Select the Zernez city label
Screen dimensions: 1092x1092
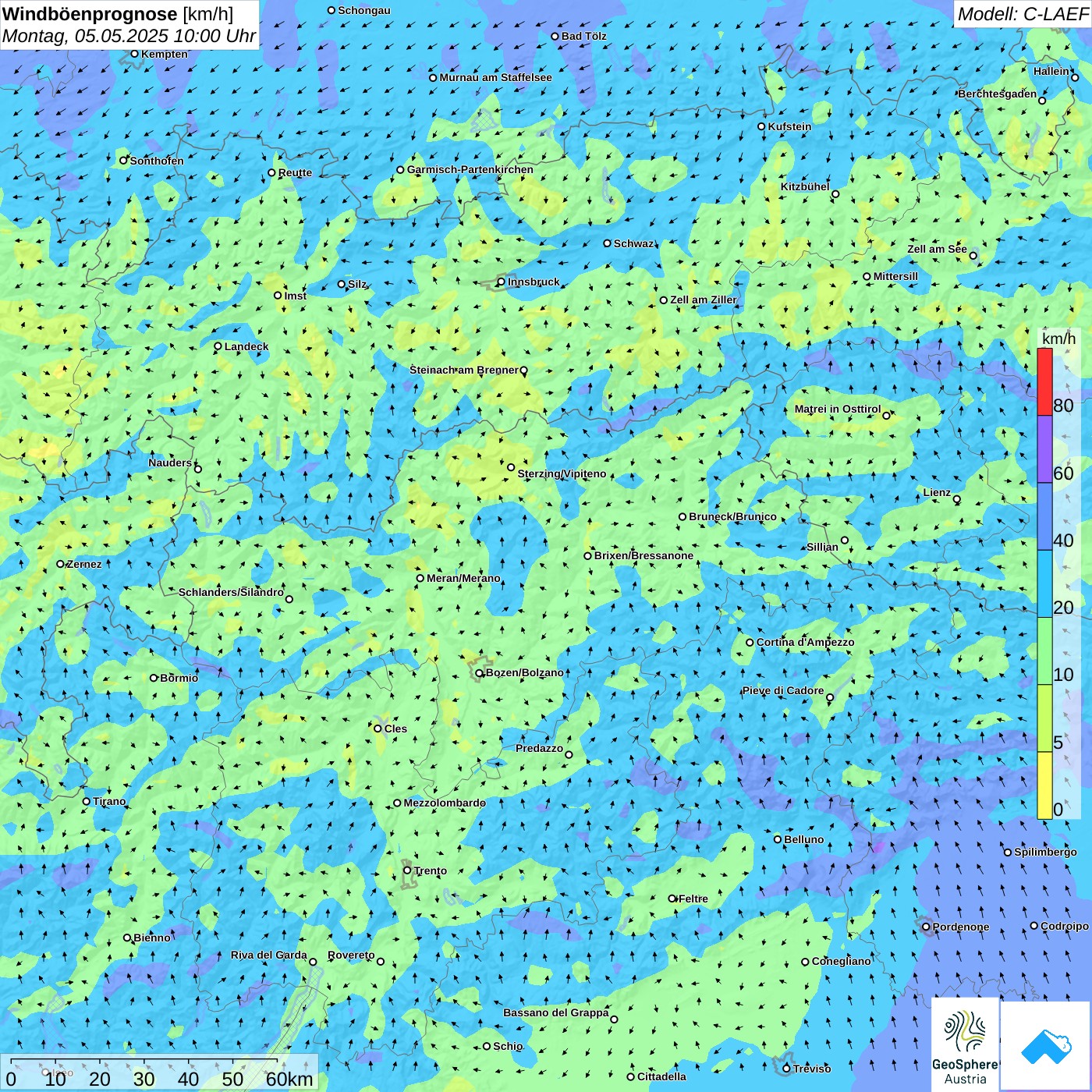point(84,564)
